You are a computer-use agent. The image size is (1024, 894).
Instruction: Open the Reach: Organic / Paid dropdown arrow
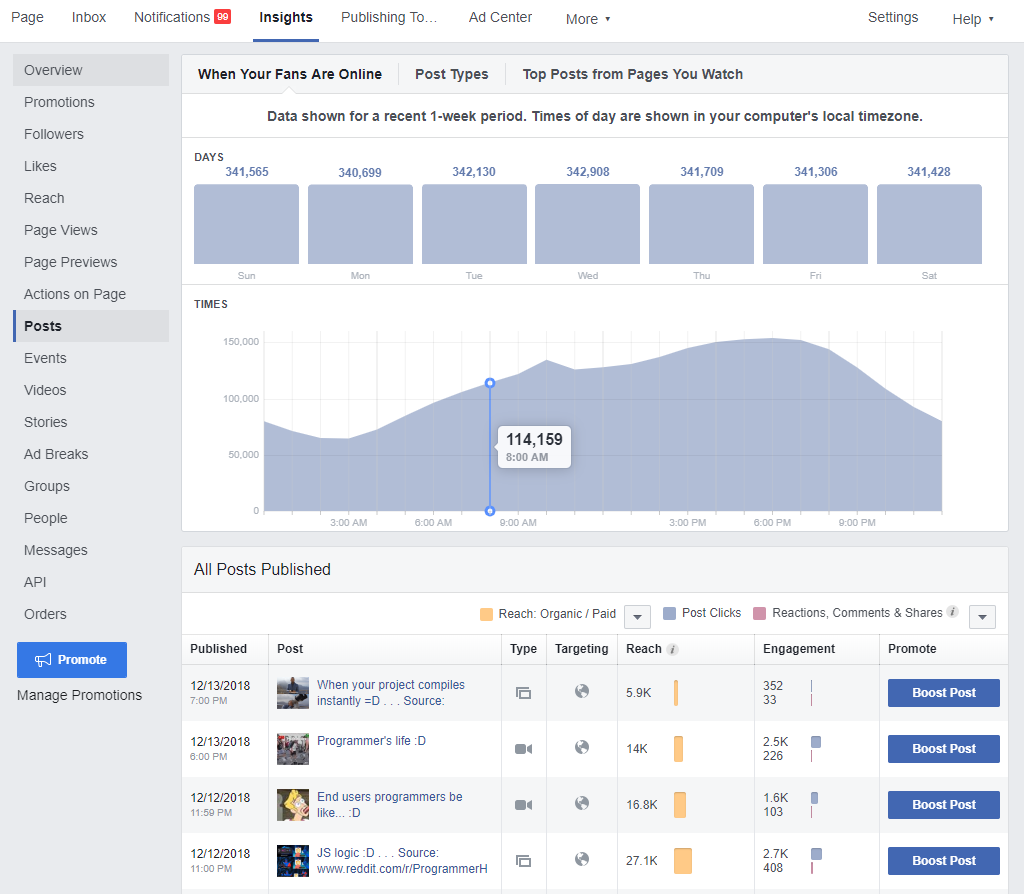click(637, 616)
